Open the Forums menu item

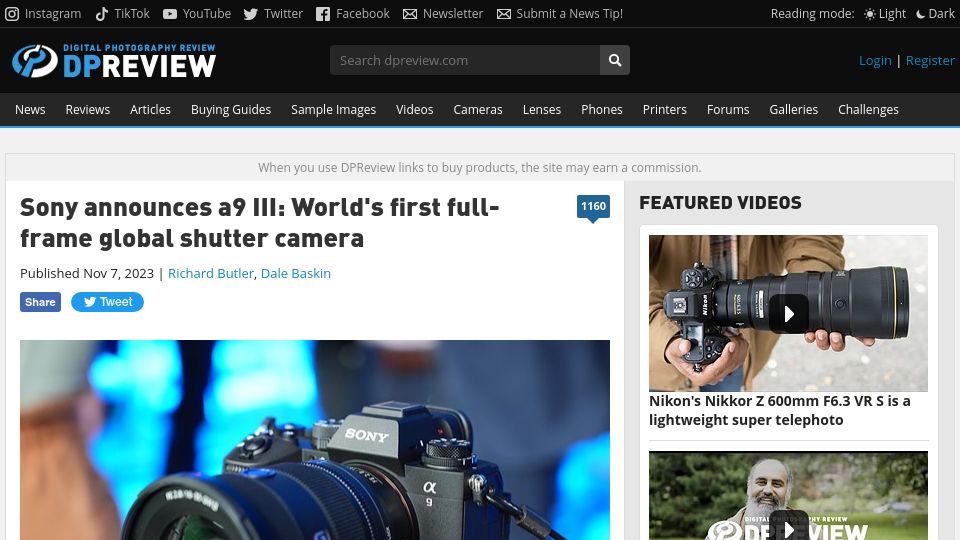coord(728,110)
